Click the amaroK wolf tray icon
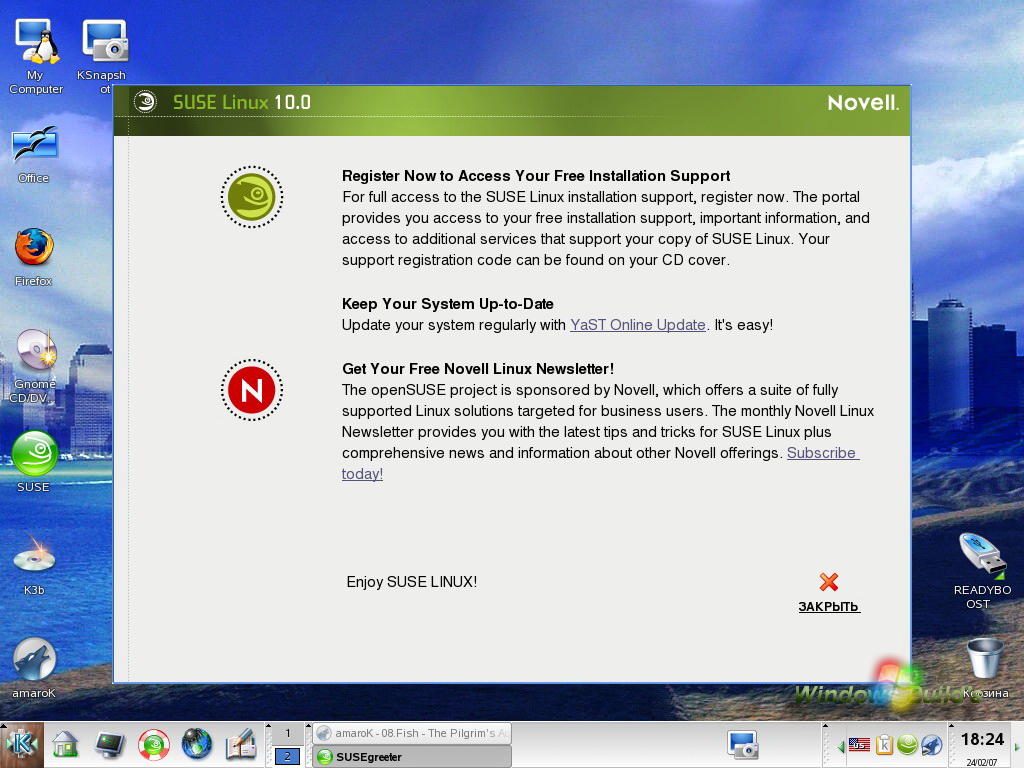Screen dimensions: 1024x768 tap(932, 744)
